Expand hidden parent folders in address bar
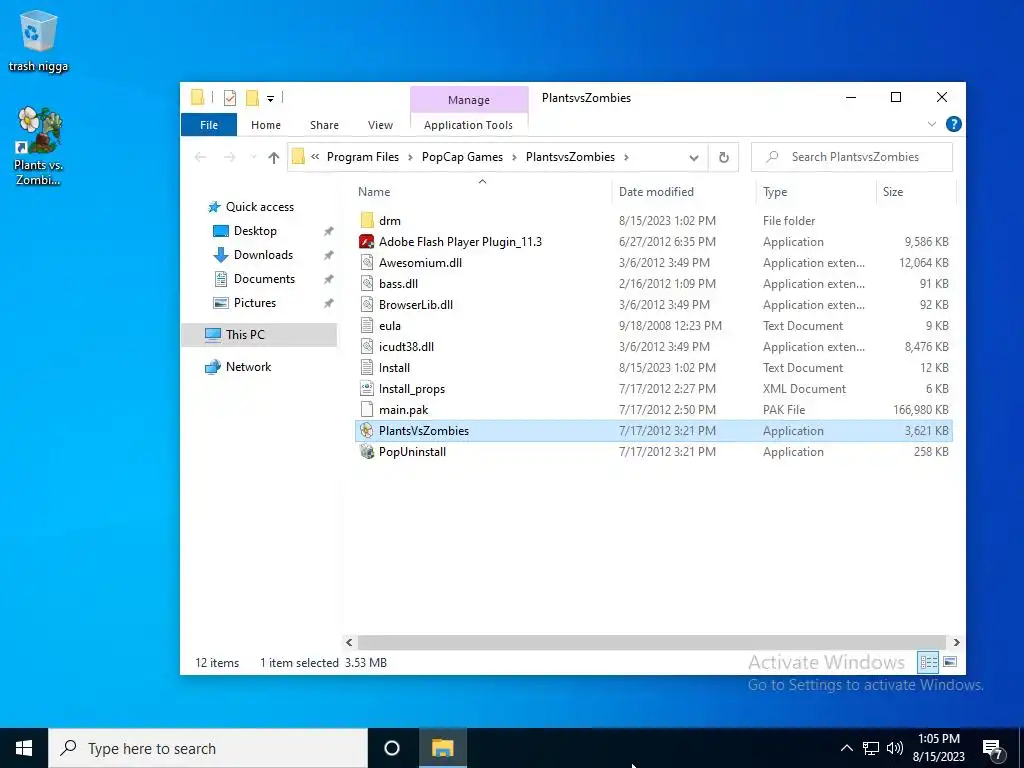 coord(315,157)
